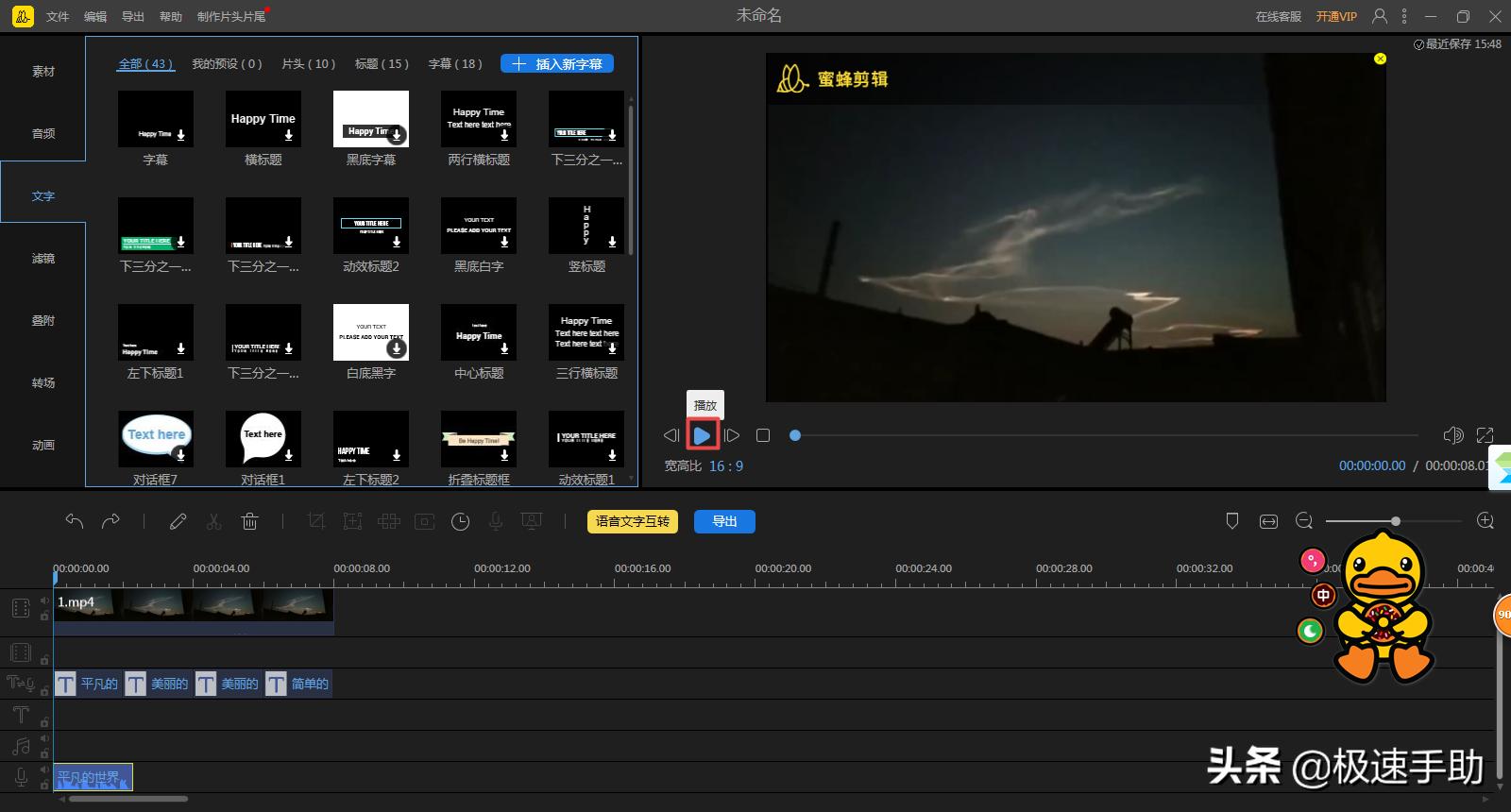1511x812 pixels.
Task: Click the yellow 语音文字互转 button
Action: (632, 521)
